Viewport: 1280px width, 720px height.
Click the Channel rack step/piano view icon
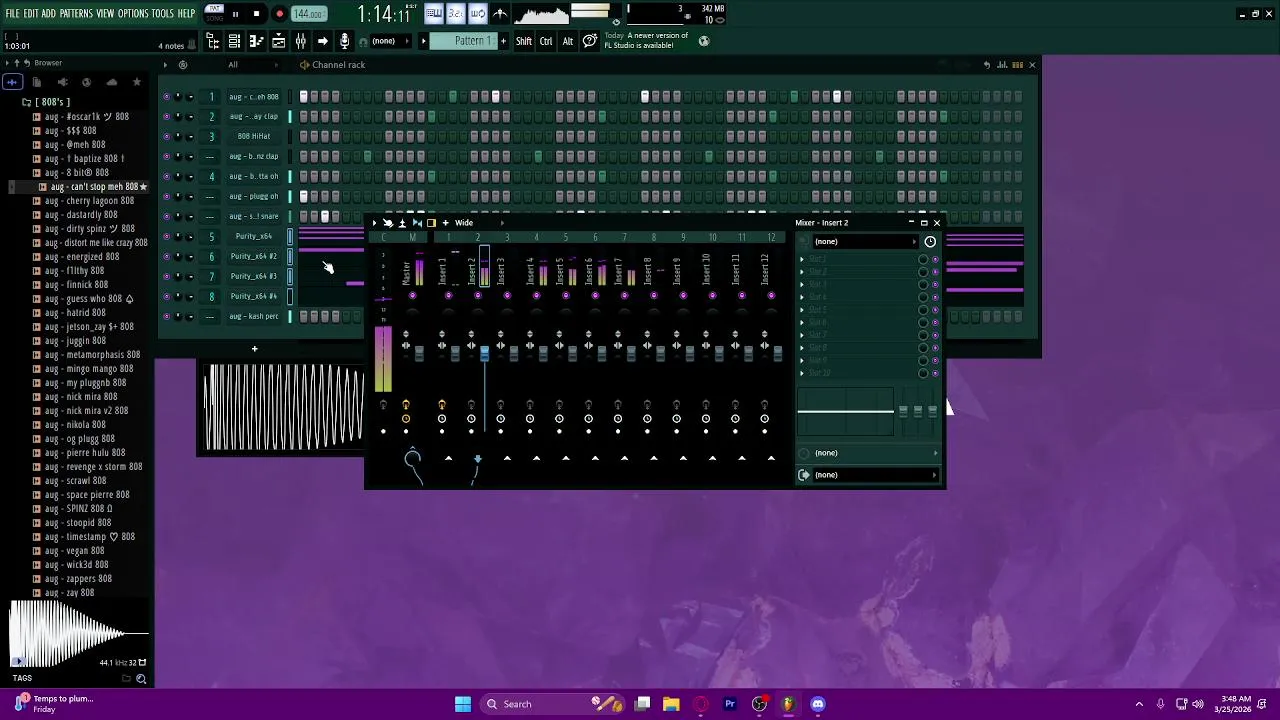tap(1017, 65)
